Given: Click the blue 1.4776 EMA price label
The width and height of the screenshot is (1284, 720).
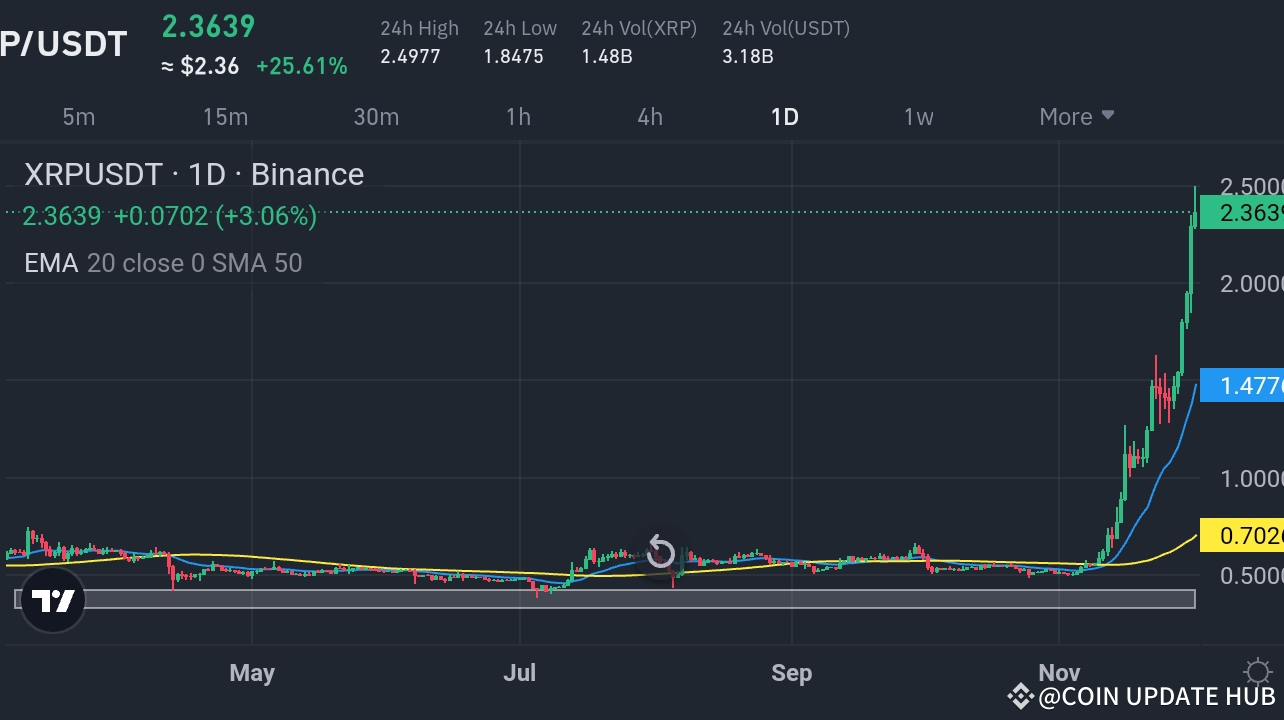Looking at the screenshot, I should point(1243,386).
